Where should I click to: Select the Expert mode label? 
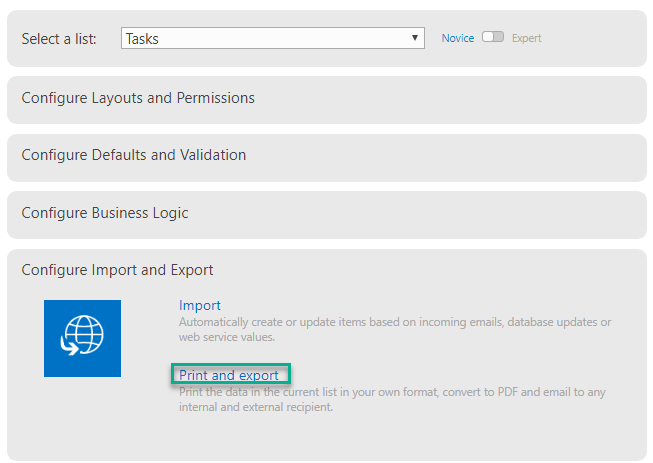(526, 38)
